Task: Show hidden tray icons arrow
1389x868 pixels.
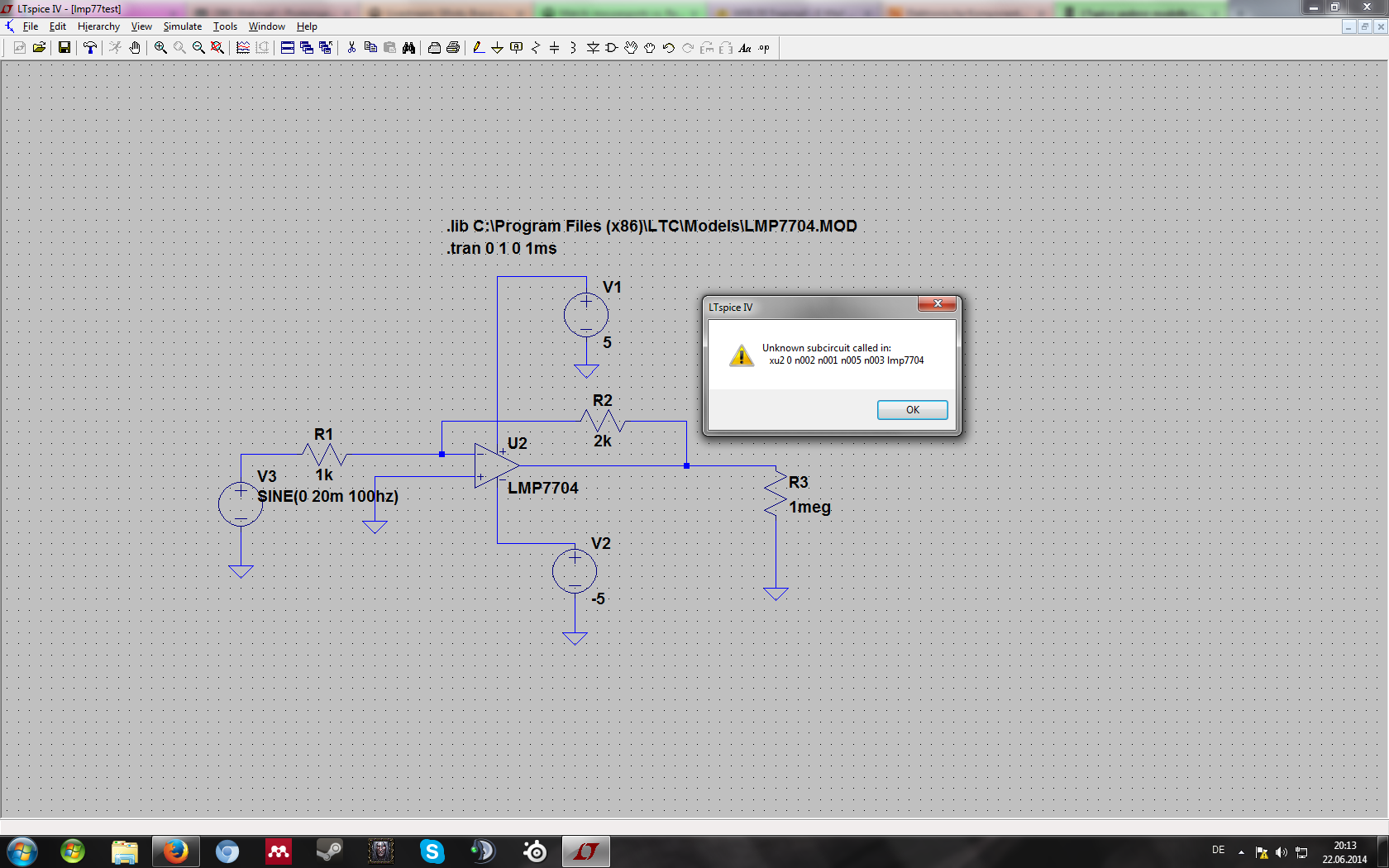Action: click(x=1241, y=852)
